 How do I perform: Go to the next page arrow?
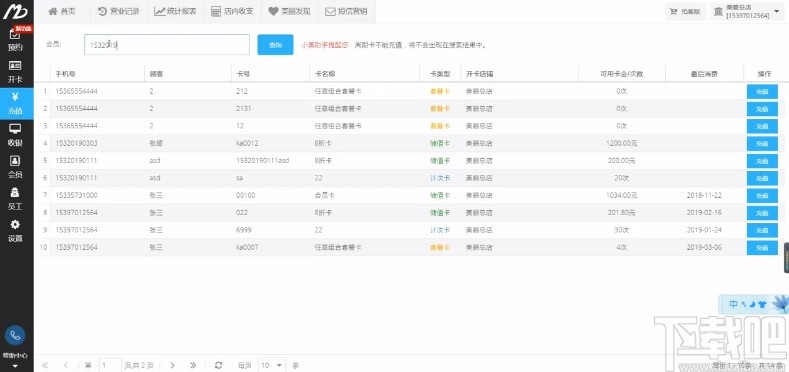pos(173,365)
